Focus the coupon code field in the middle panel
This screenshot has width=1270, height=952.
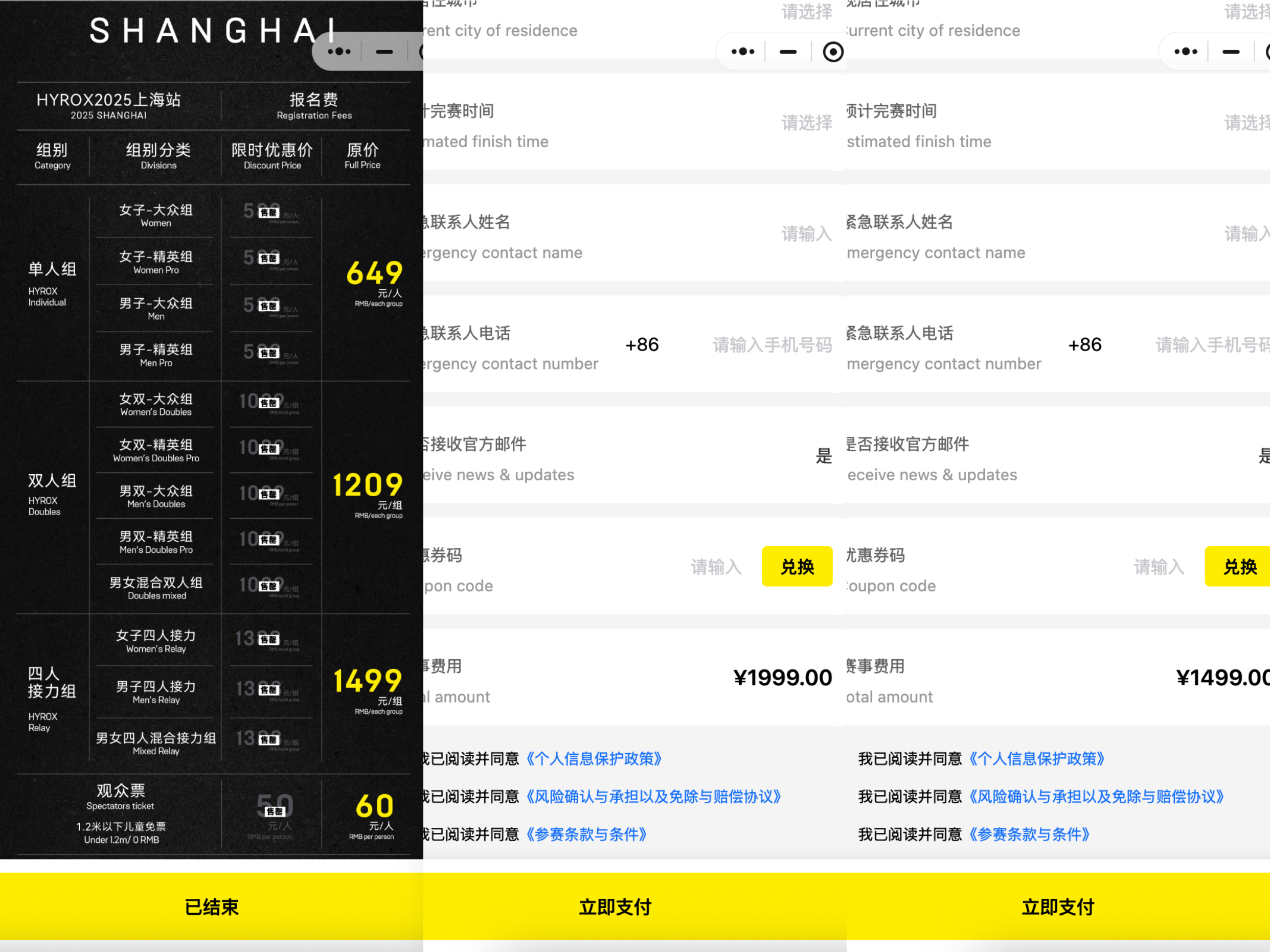click(x=716, y=567)
